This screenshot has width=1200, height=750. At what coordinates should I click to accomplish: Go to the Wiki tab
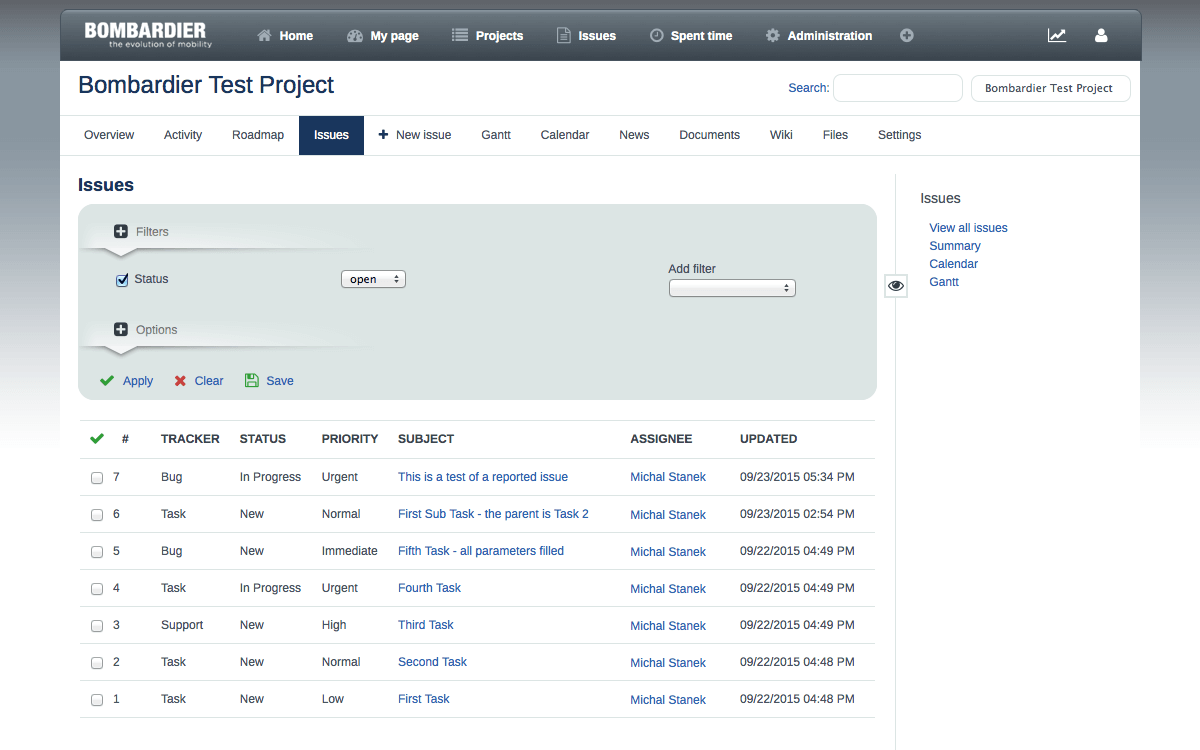point(781,135)
